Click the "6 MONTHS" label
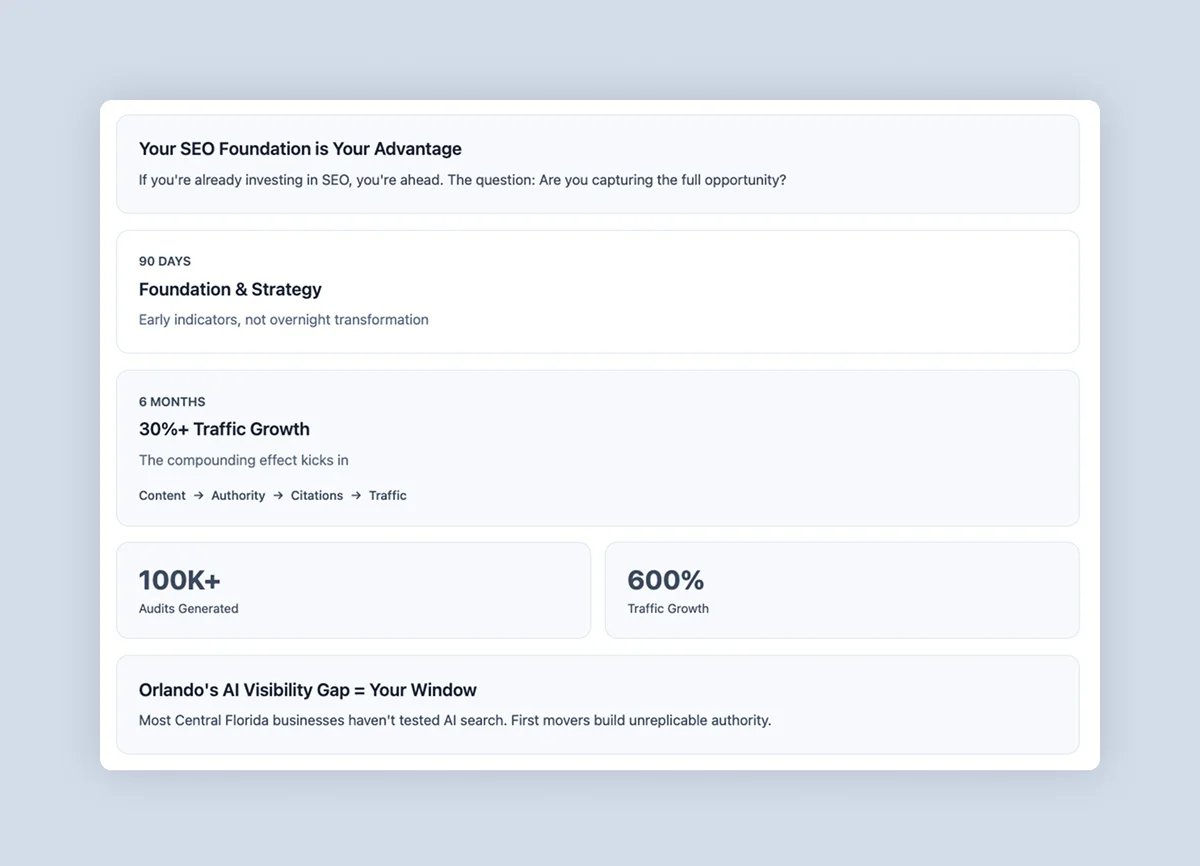1200x866 pixels. 172,402
